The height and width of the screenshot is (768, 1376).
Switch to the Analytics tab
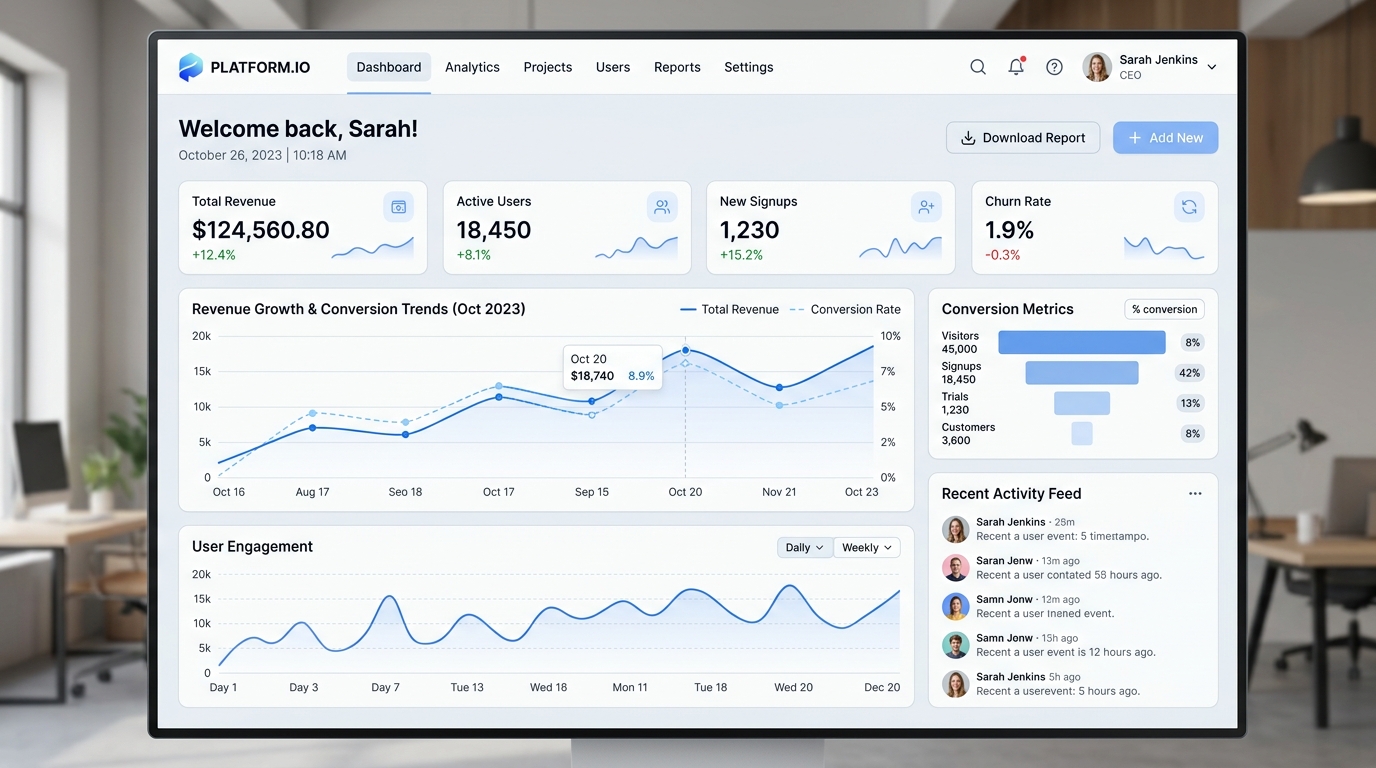tap(472, 67)
